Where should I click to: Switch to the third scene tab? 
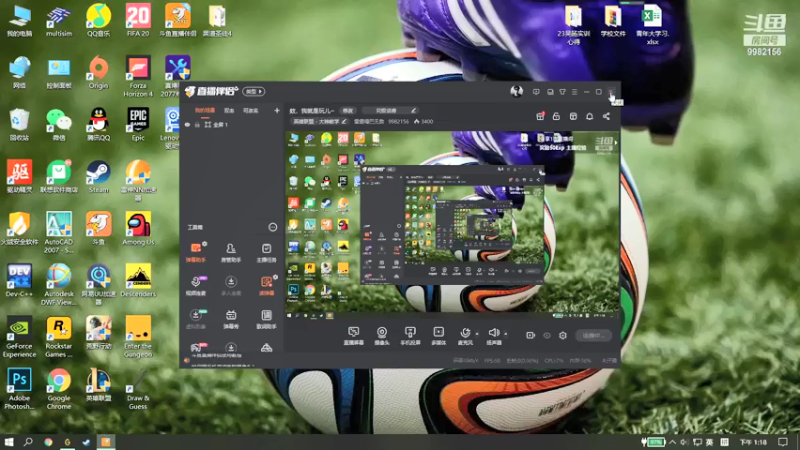[x=251, y=110]
